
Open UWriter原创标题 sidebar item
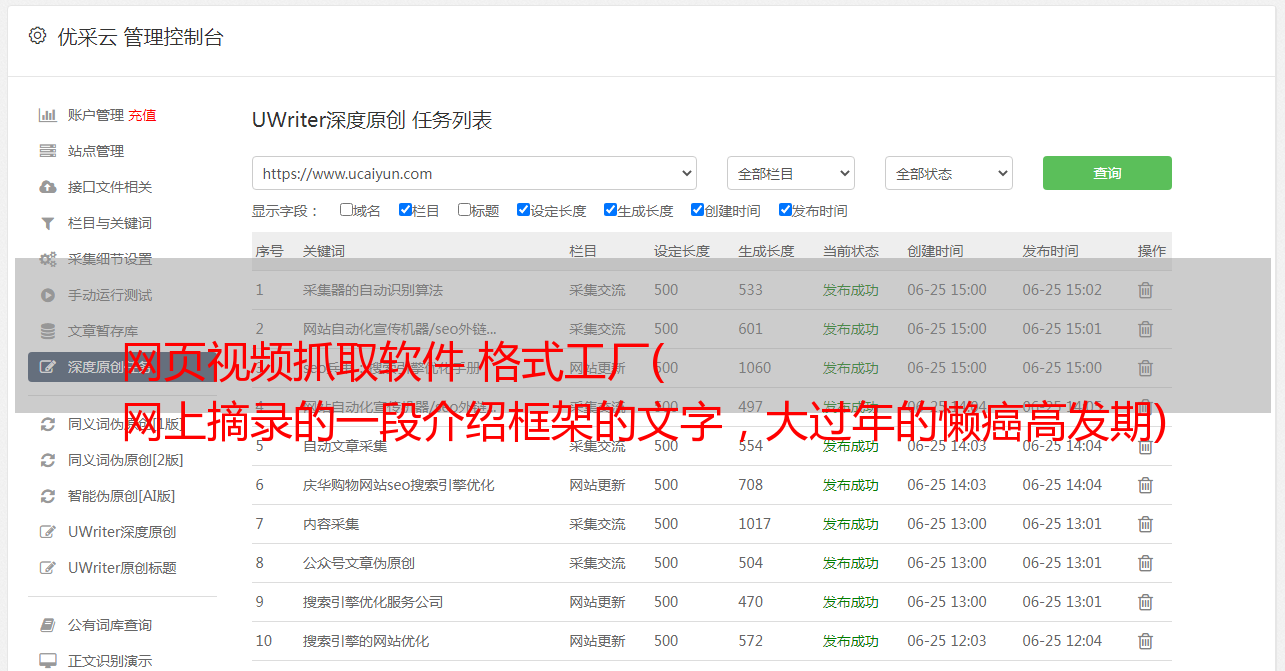click(x=122, y=568)
